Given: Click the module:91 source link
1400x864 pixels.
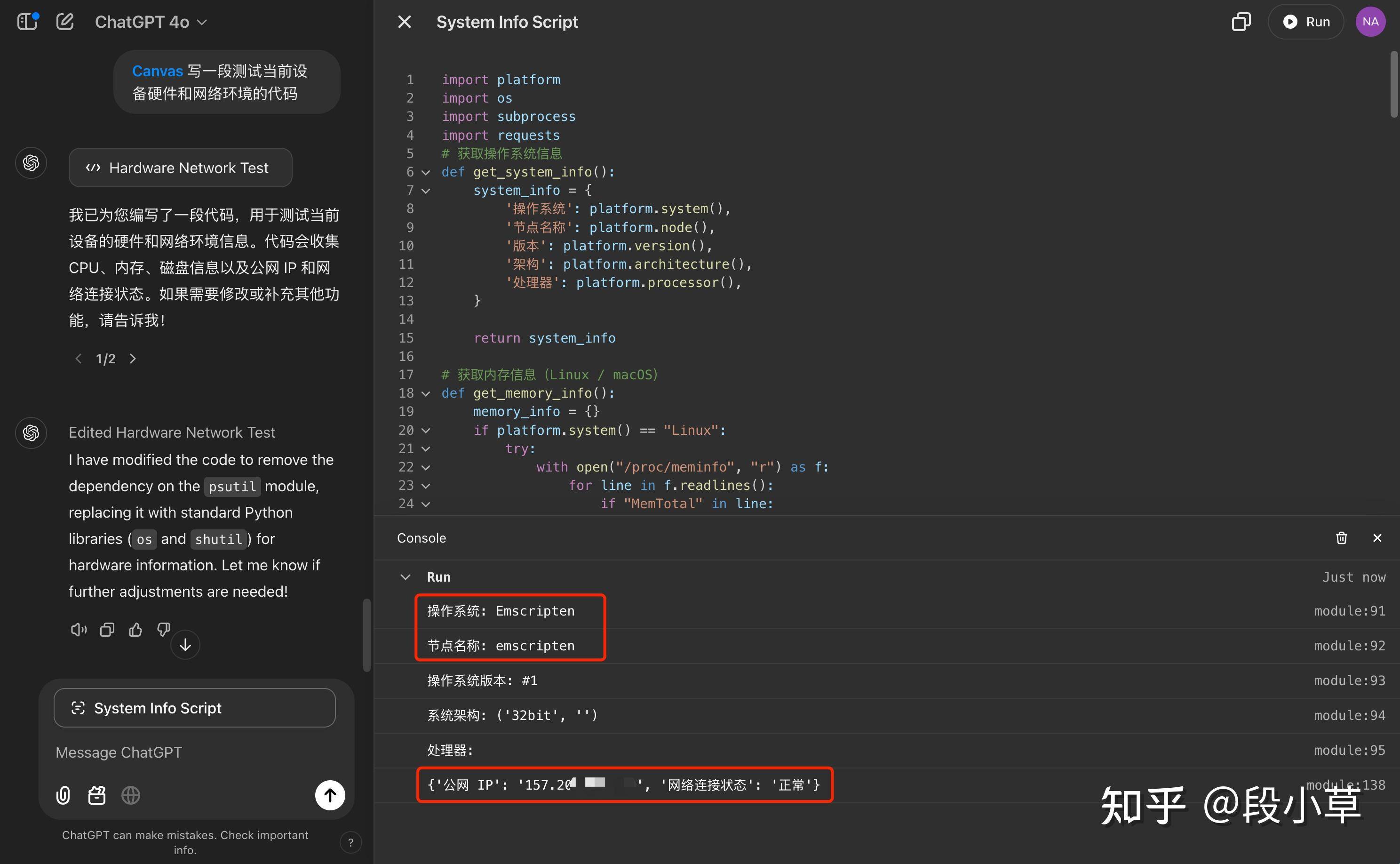Looking at the screenshot, I should 1350,611.
